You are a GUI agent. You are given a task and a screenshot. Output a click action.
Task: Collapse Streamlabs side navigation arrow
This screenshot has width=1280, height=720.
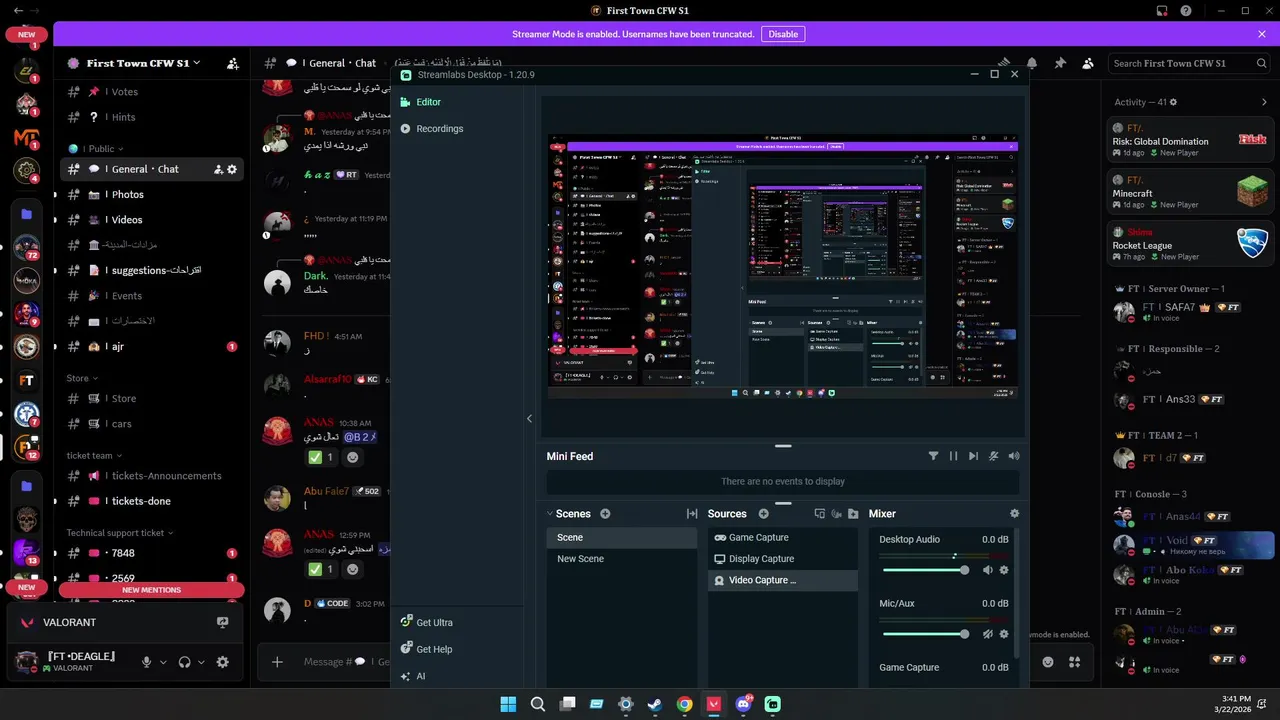(529, 419)
